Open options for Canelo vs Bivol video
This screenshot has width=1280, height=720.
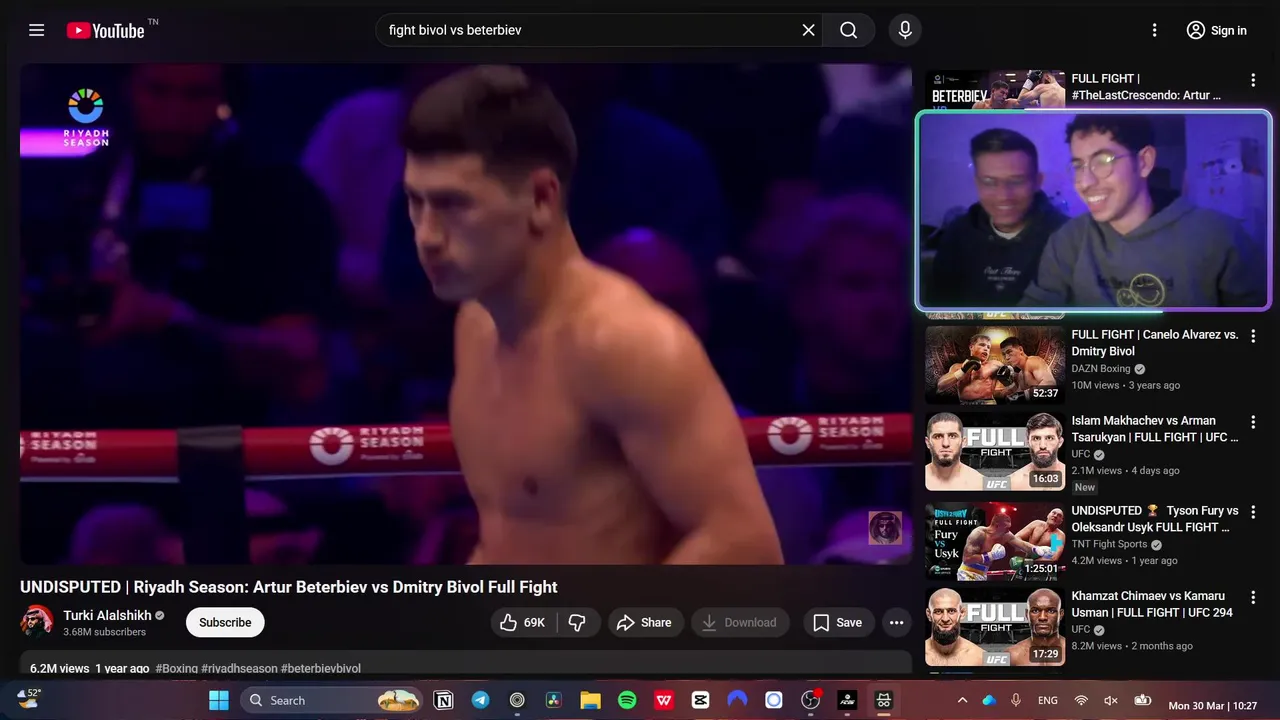pyautogui.click(x=1253, y=336)
